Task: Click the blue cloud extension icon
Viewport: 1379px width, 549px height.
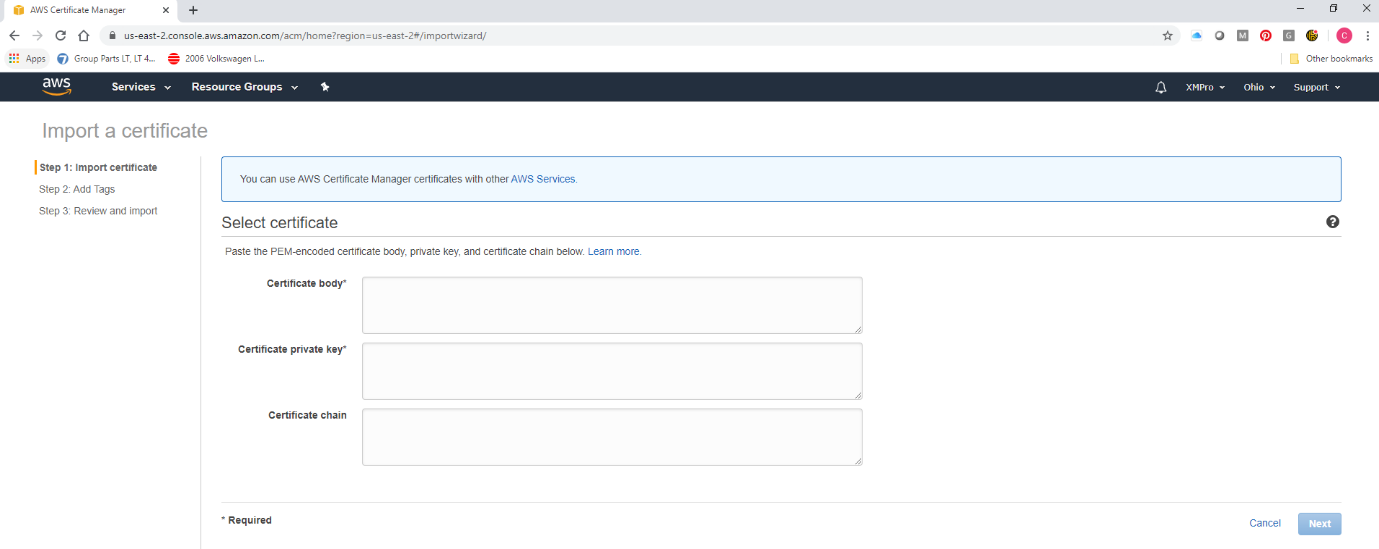Action: (1196, 35)
